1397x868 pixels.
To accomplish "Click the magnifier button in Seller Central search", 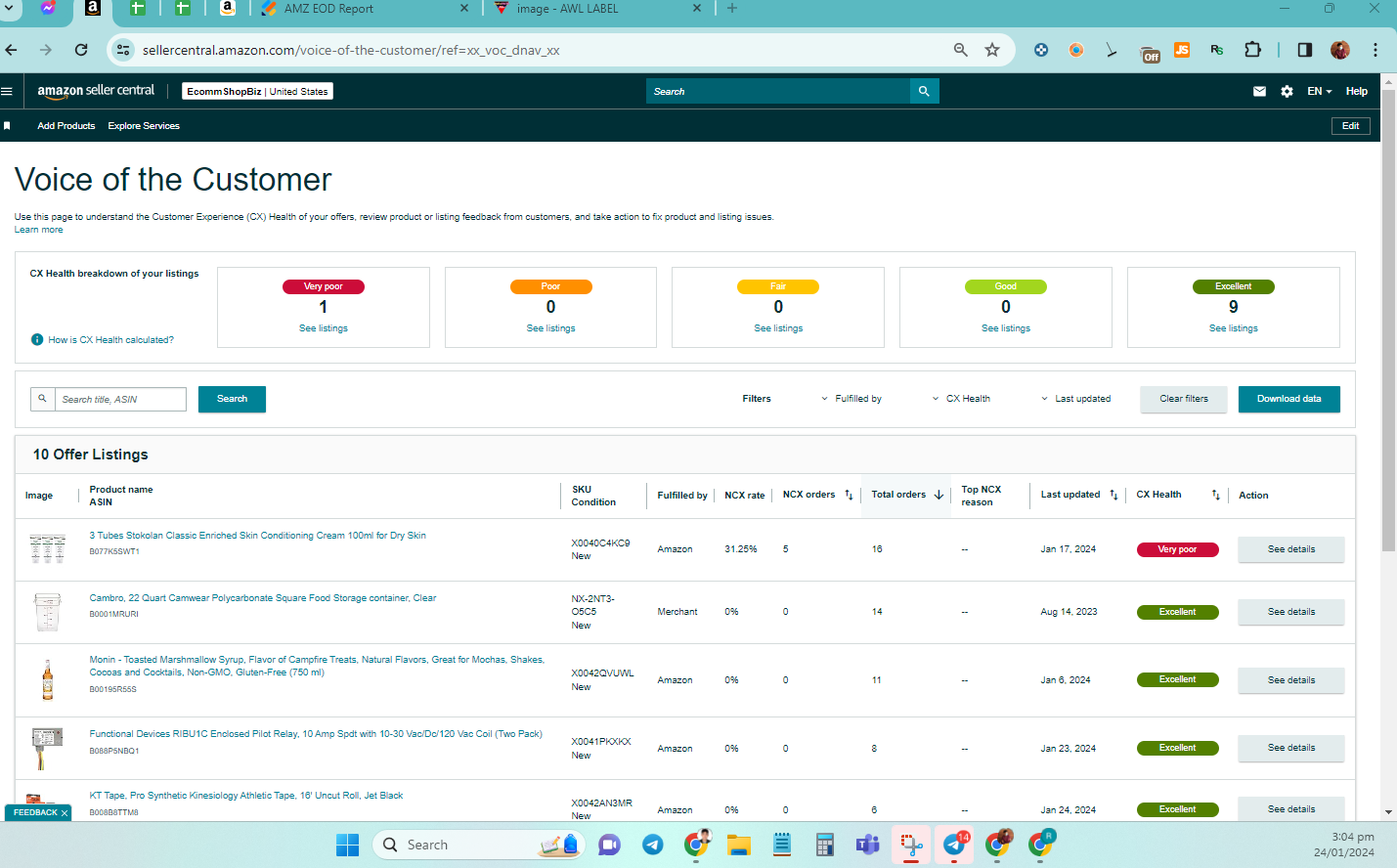I will pos(924,91).
